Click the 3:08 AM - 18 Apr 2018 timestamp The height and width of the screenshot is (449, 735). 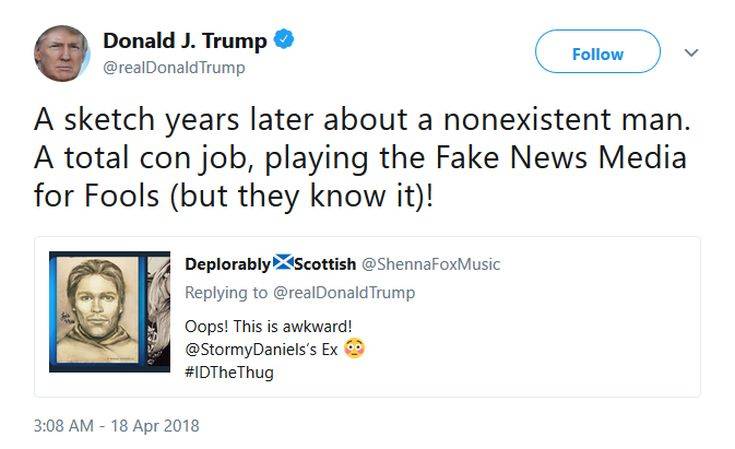(x=116, y=425)
